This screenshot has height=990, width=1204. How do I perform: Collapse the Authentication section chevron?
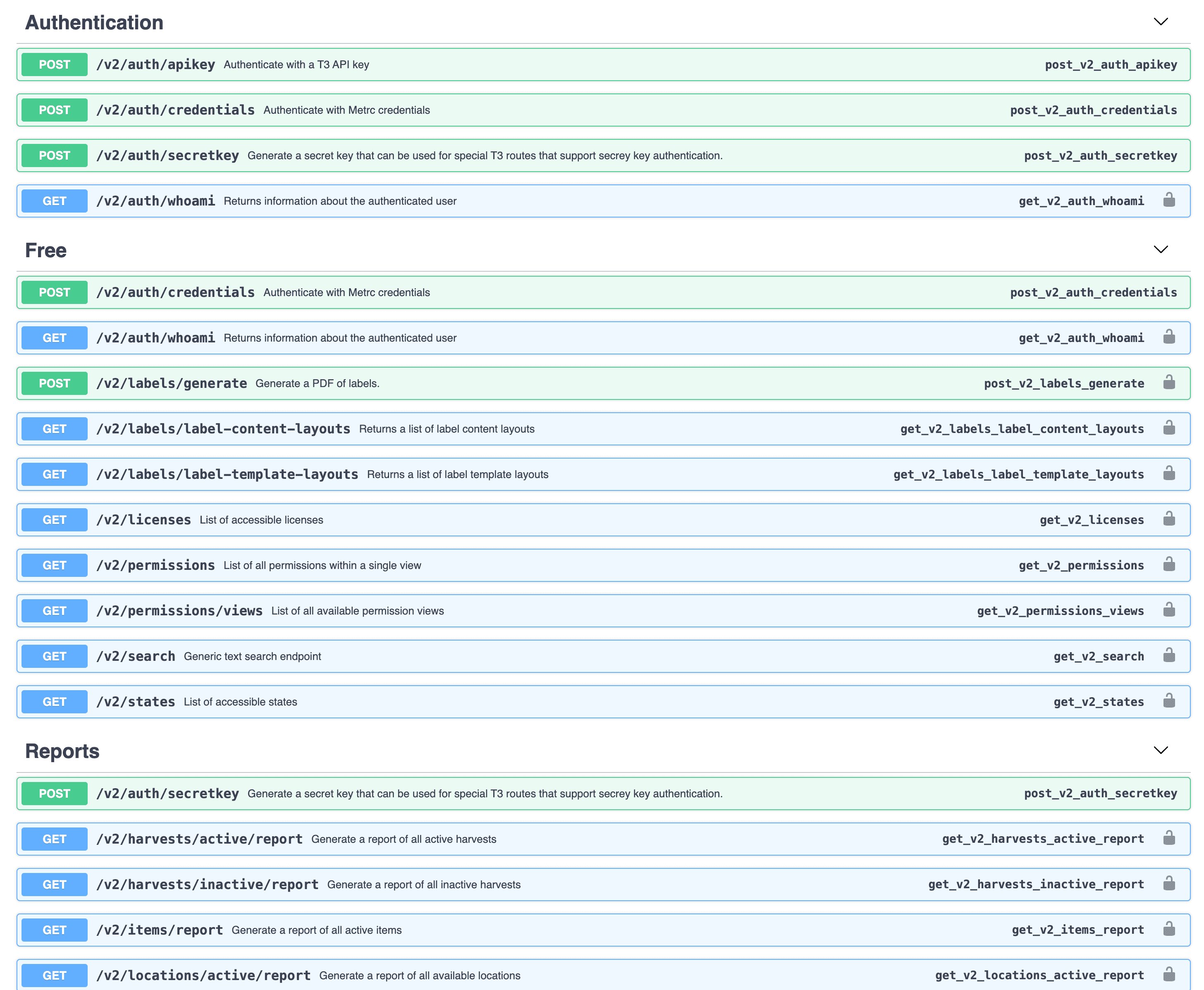tap(1161, 22)
